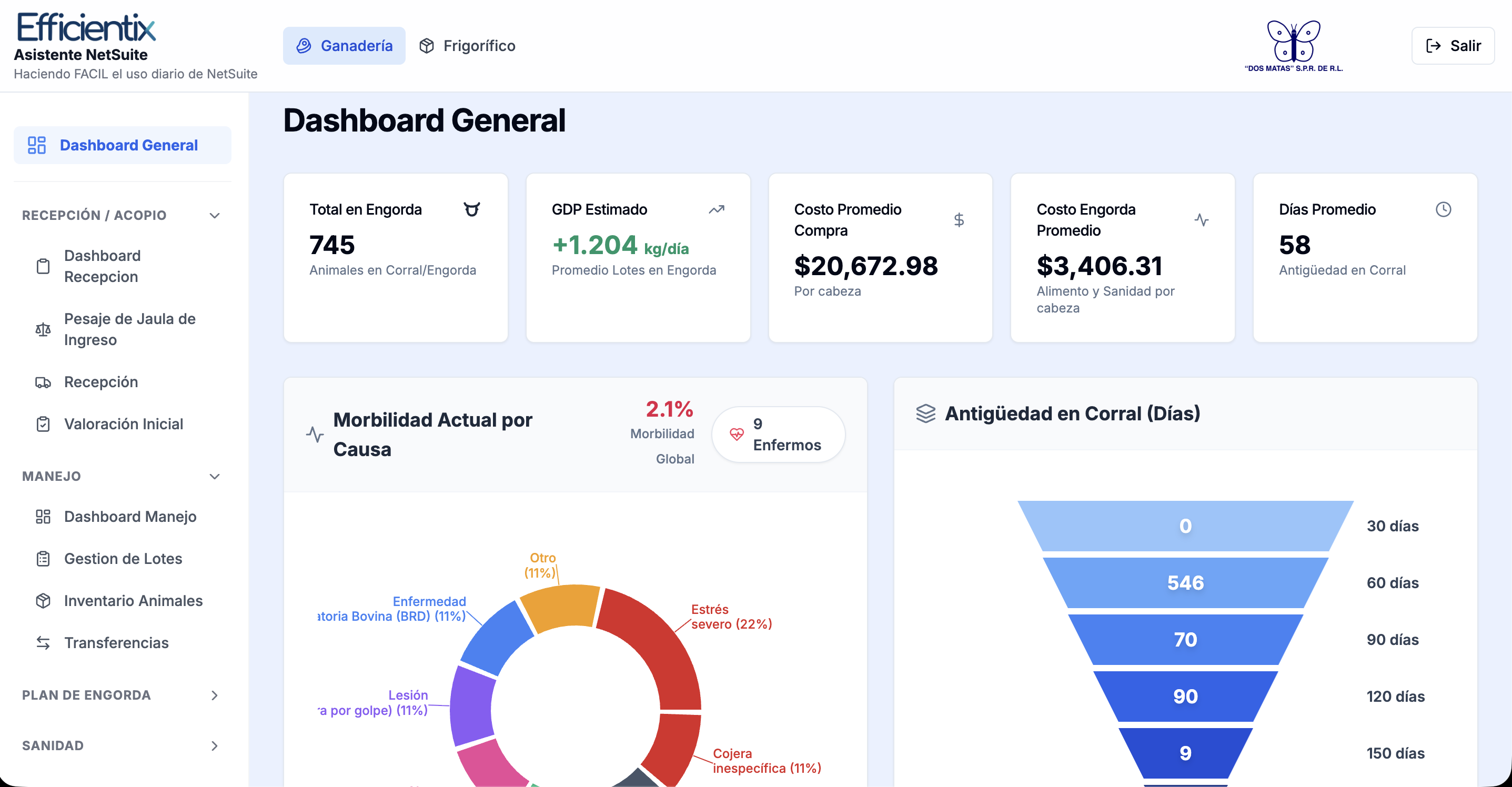The width and height of the screenshot is (1512, 787).
Task: Open Dashboard Recepcion sidebar item
Action: coord(122,266)
